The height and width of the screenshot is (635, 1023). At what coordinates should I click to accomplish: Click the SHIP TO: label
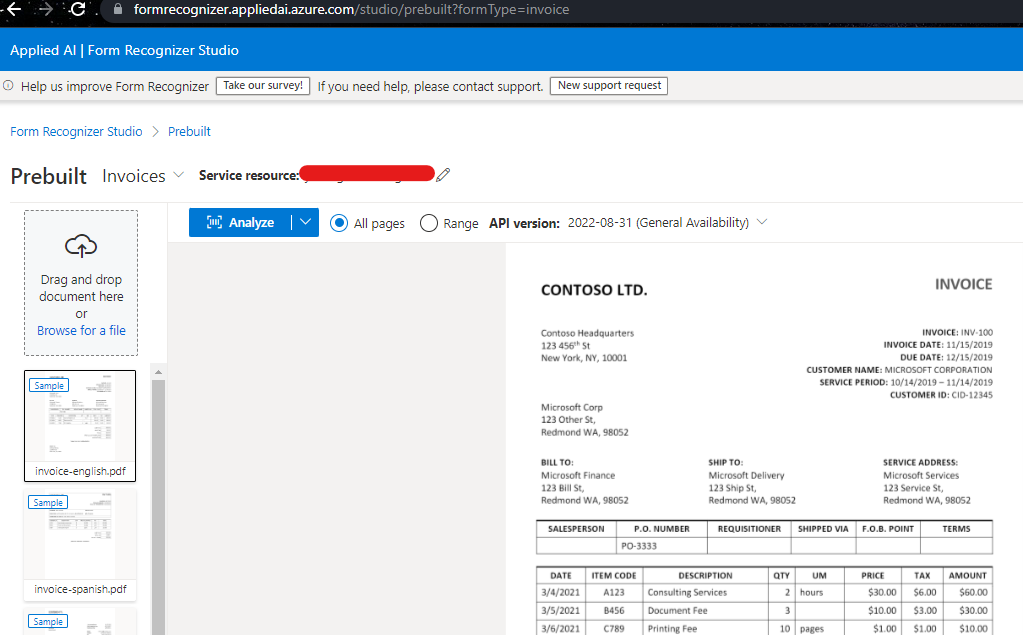point(725,463)
